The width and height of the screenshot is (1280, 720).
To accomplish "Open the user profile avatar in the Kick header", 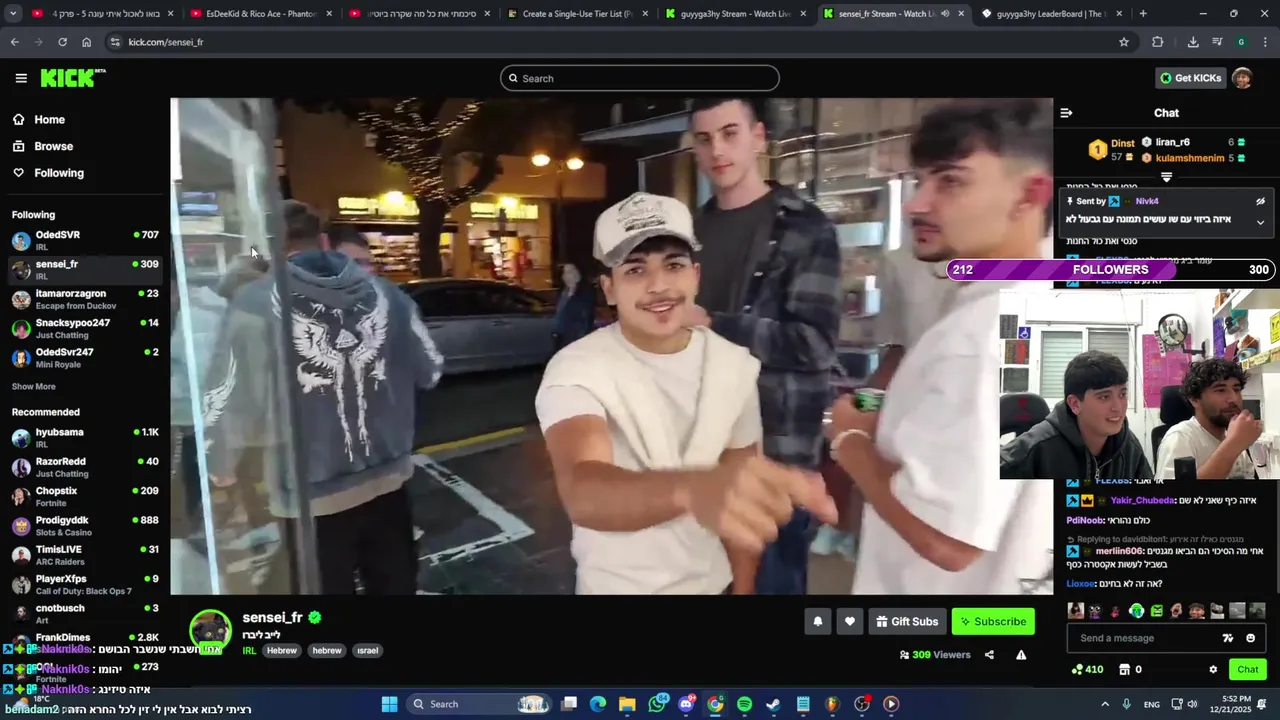I will click(1242, 78).
